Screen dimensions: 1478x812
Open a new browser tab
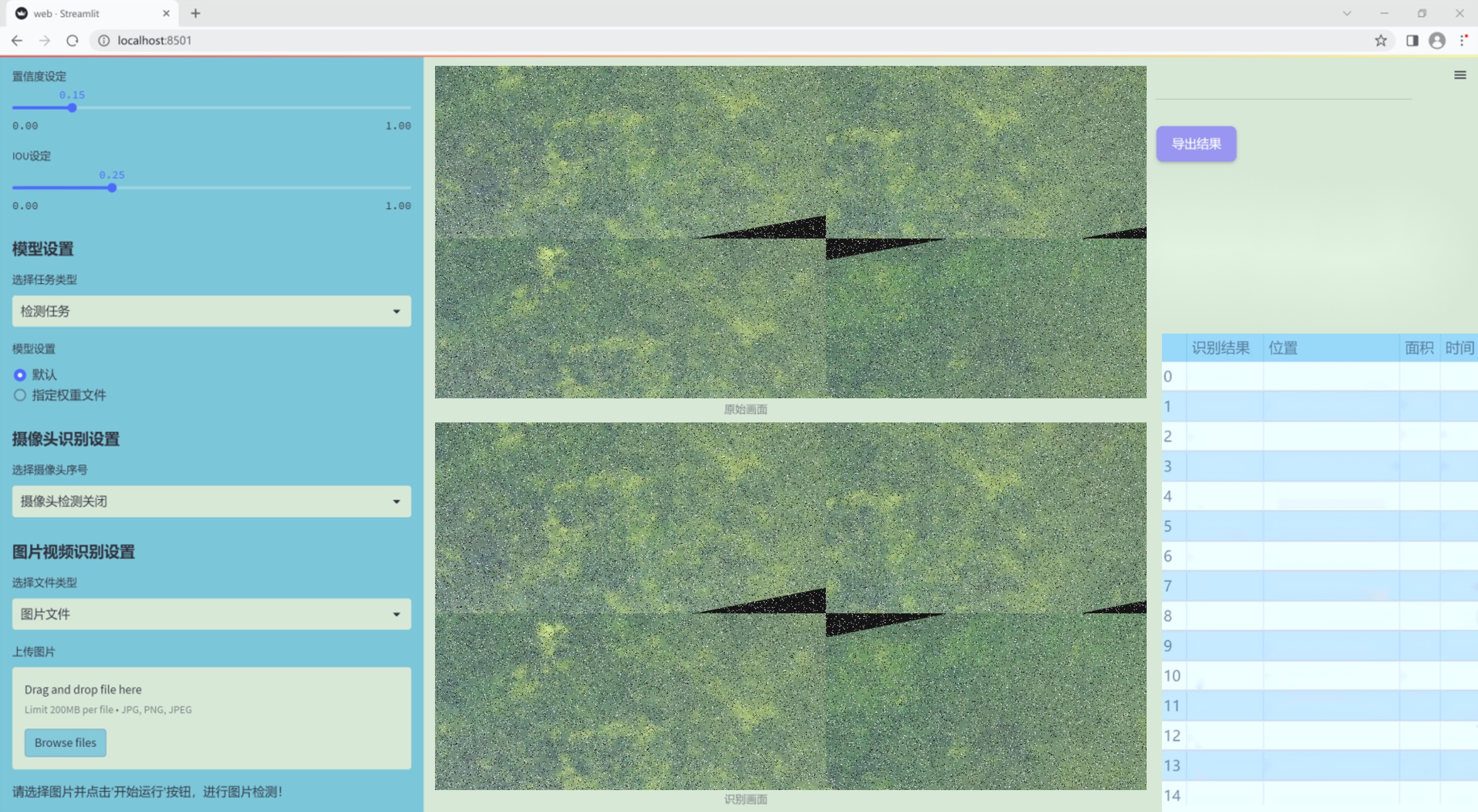click(x=196, y=13)
